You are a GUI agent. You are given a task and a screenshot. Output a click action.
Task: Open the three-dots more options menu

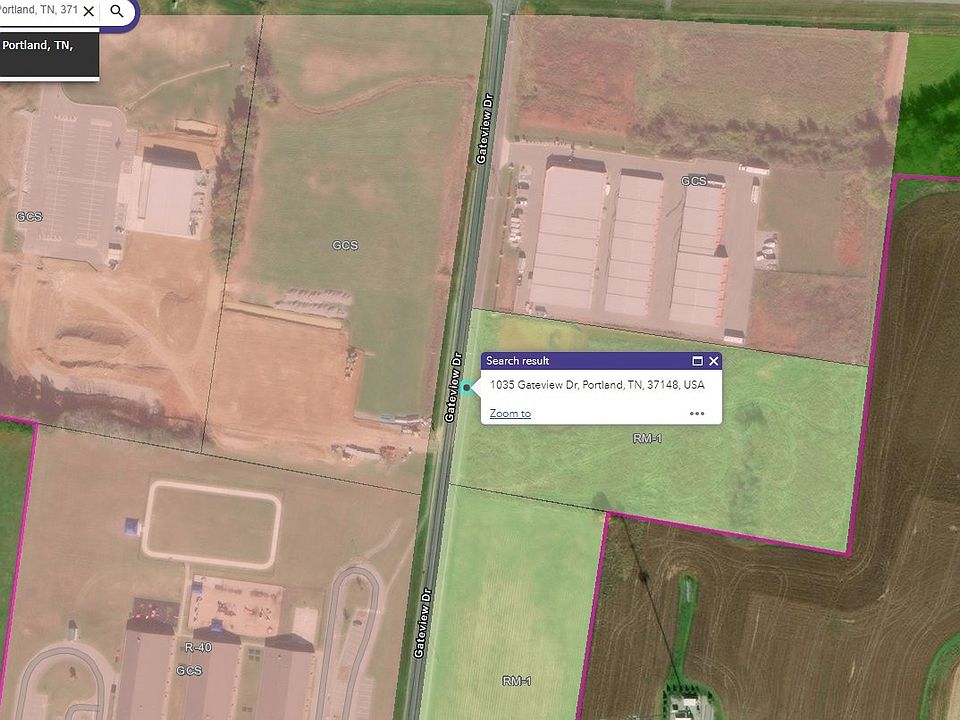(x=697, y=413)
